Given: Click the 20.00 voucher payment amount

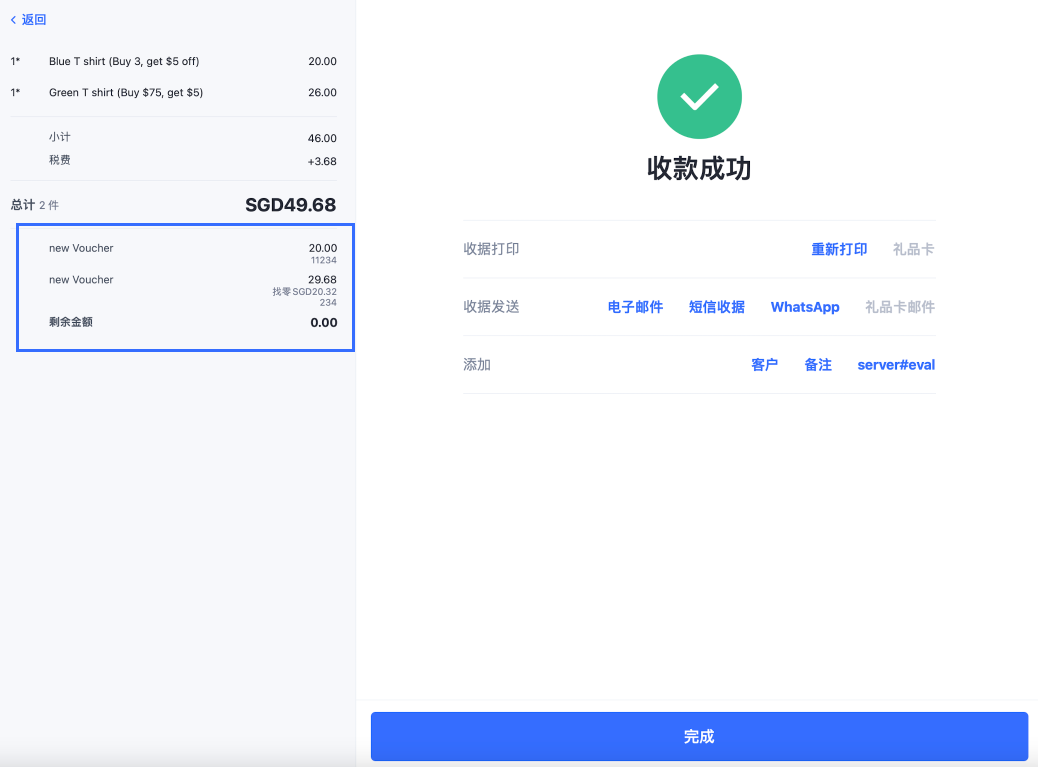Looking at the screenshot, I should (322, 248).
